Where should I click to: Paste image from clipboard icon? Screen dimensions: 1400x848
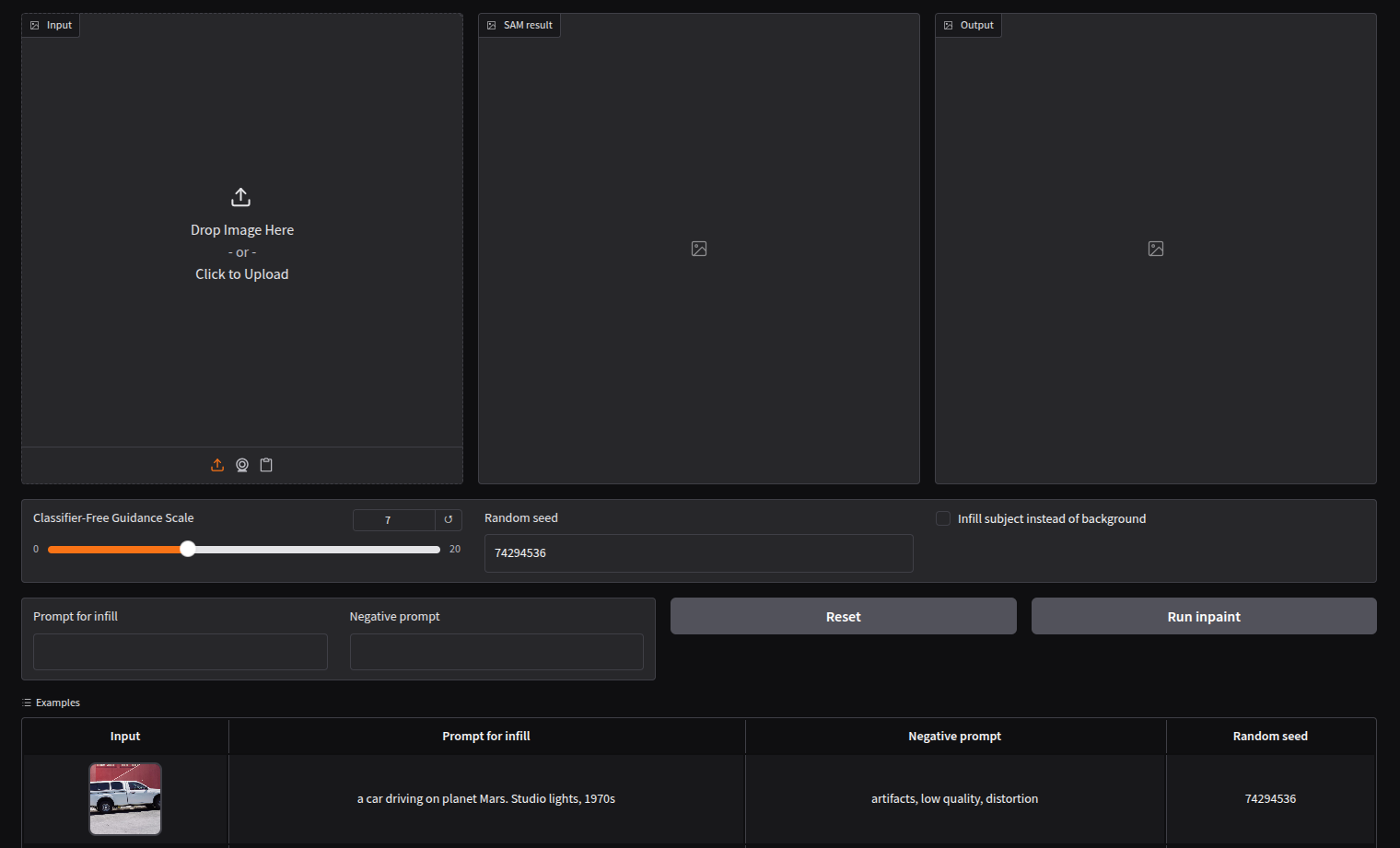tap(266, 464)
